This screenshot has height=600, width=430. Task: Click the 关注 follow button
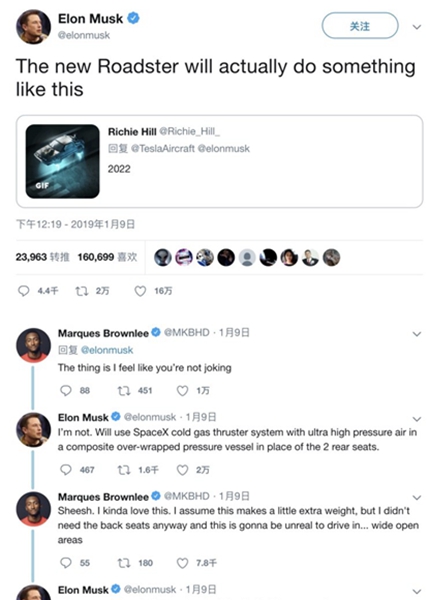360,26
